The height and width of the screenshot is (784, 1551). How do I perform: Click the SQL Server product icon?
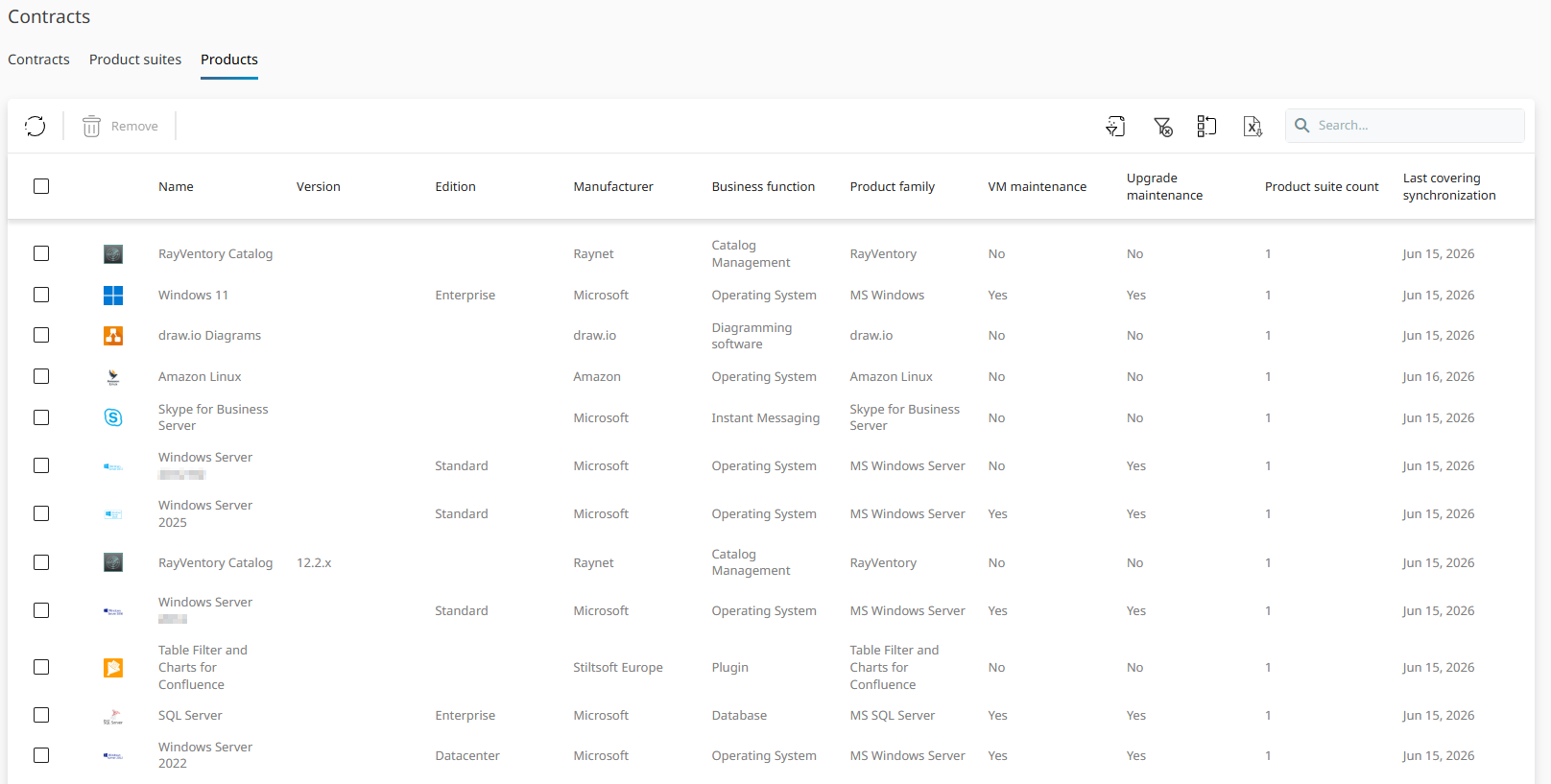pos(113,716)
